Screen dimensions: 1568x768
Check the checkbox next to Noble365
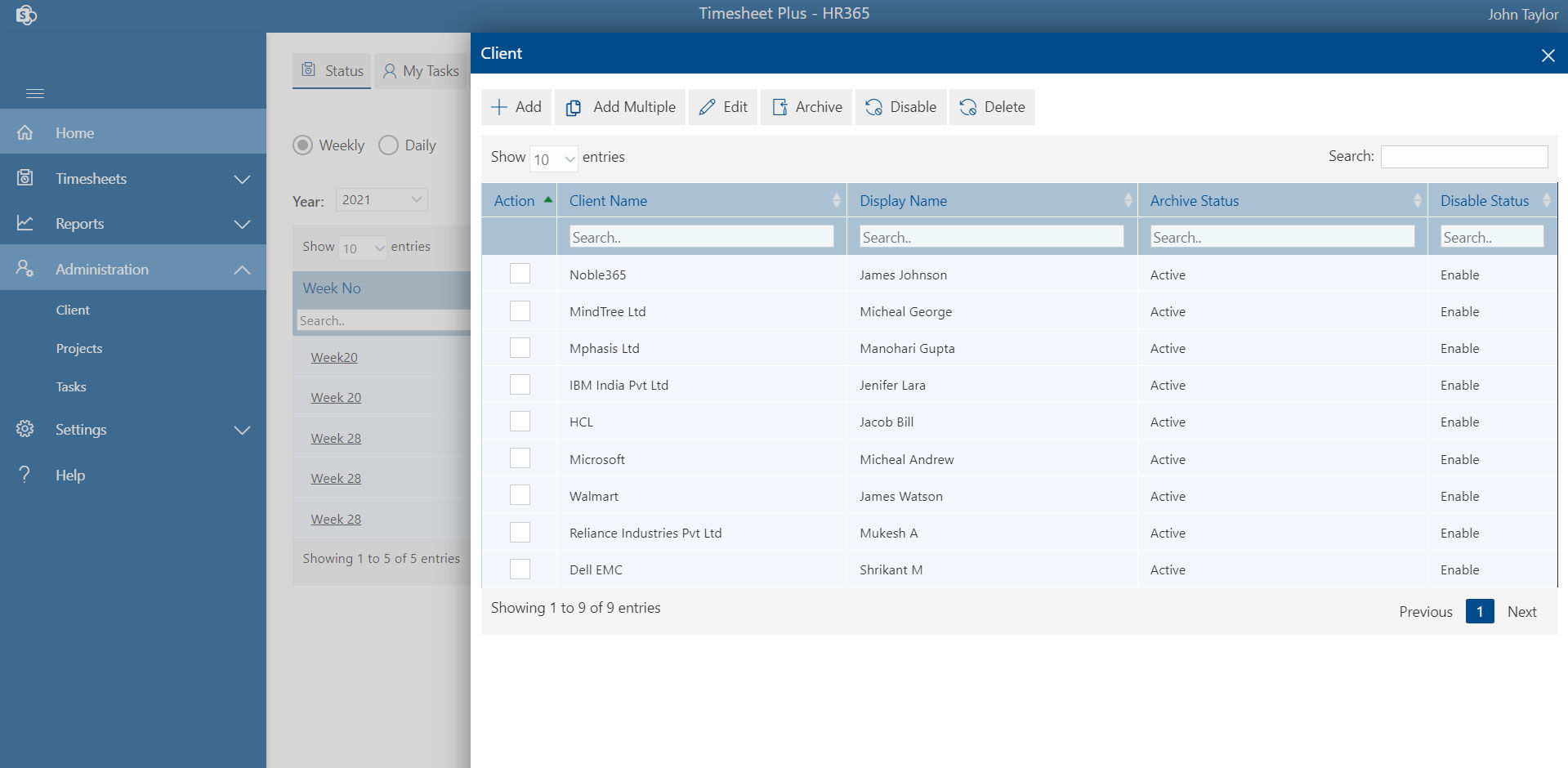520,274
